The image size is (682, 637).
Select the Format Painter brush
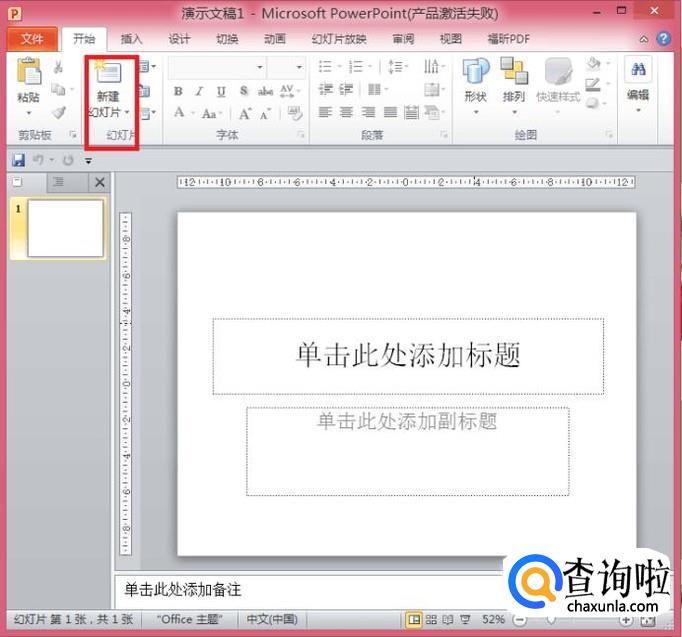(58, 113)
